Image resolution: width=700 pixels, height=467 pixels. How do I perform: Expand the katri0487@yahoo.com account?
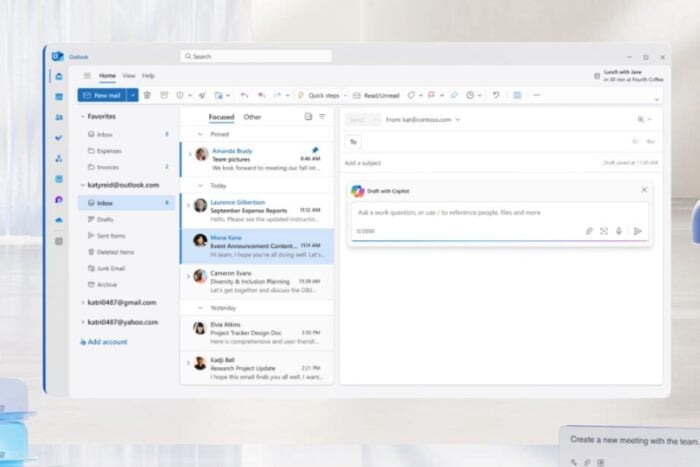click(83, 322)
